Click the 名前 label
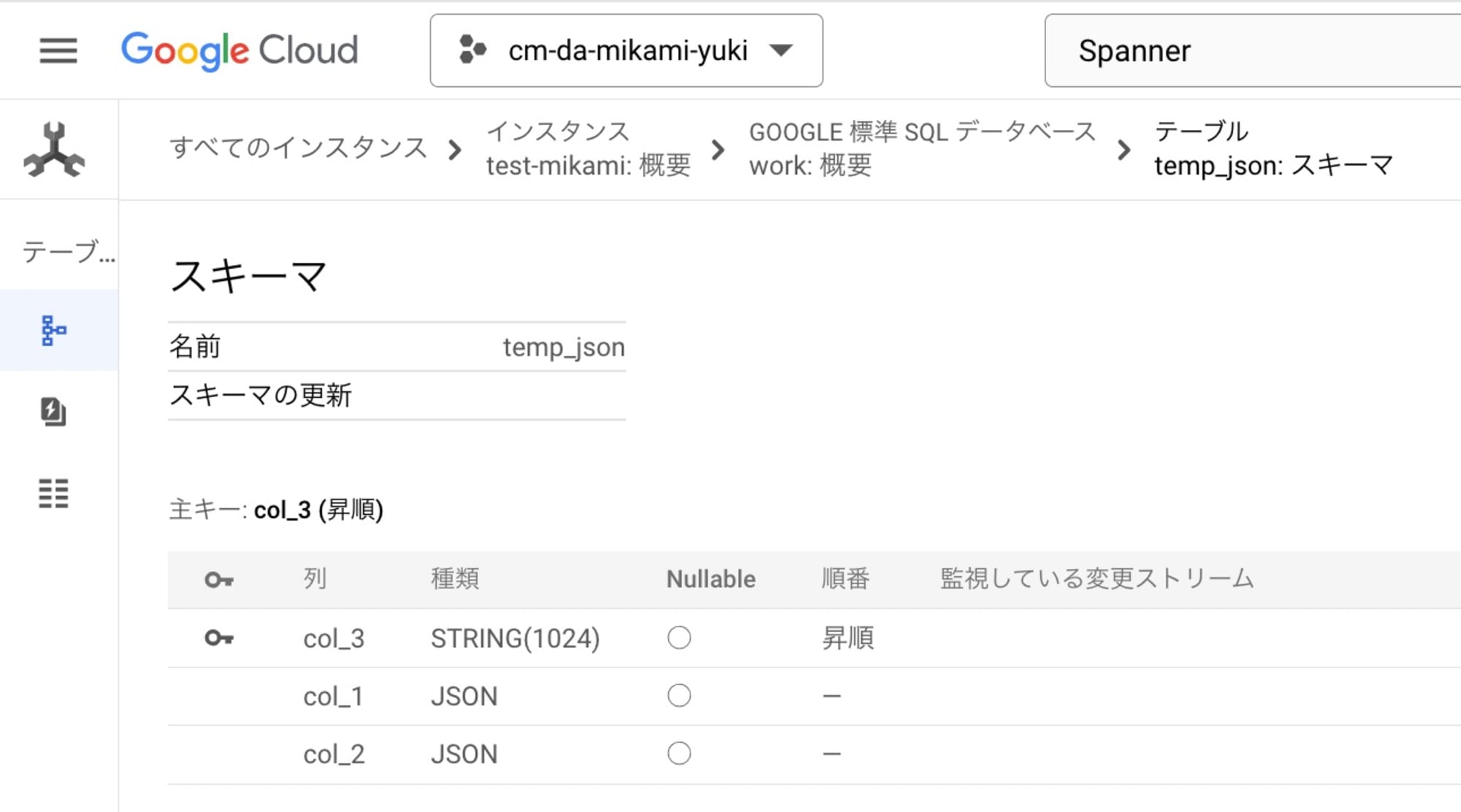The height and width of the screenshot is (812, 1461). click(x=195, y=346)
